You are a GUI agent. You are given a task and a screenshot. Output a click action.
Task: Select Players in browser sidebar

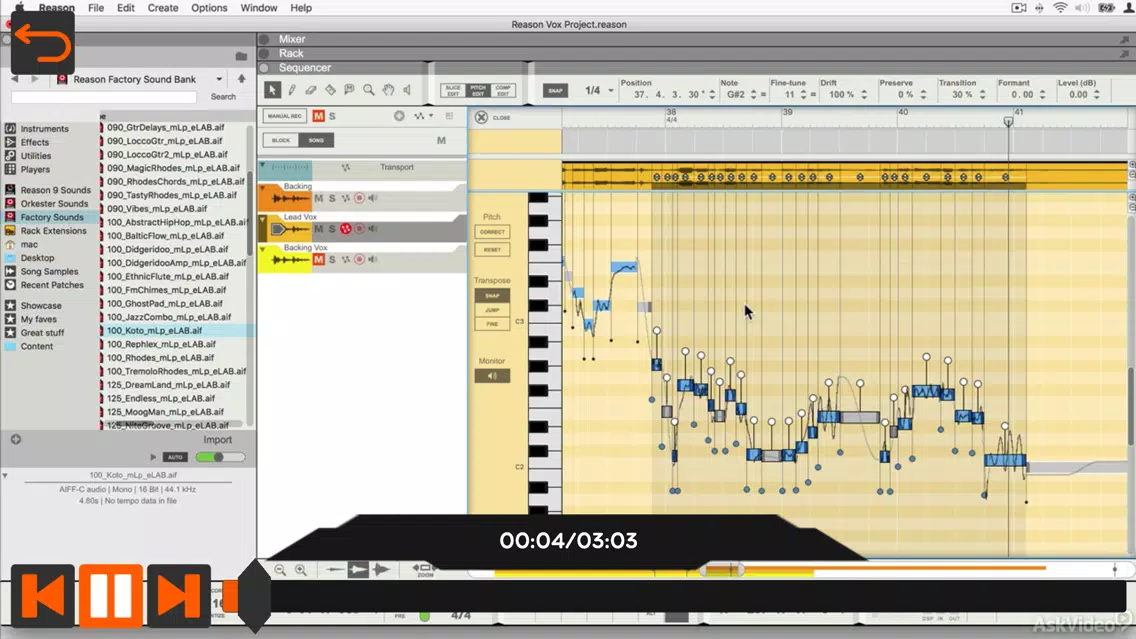coord(36,169)
